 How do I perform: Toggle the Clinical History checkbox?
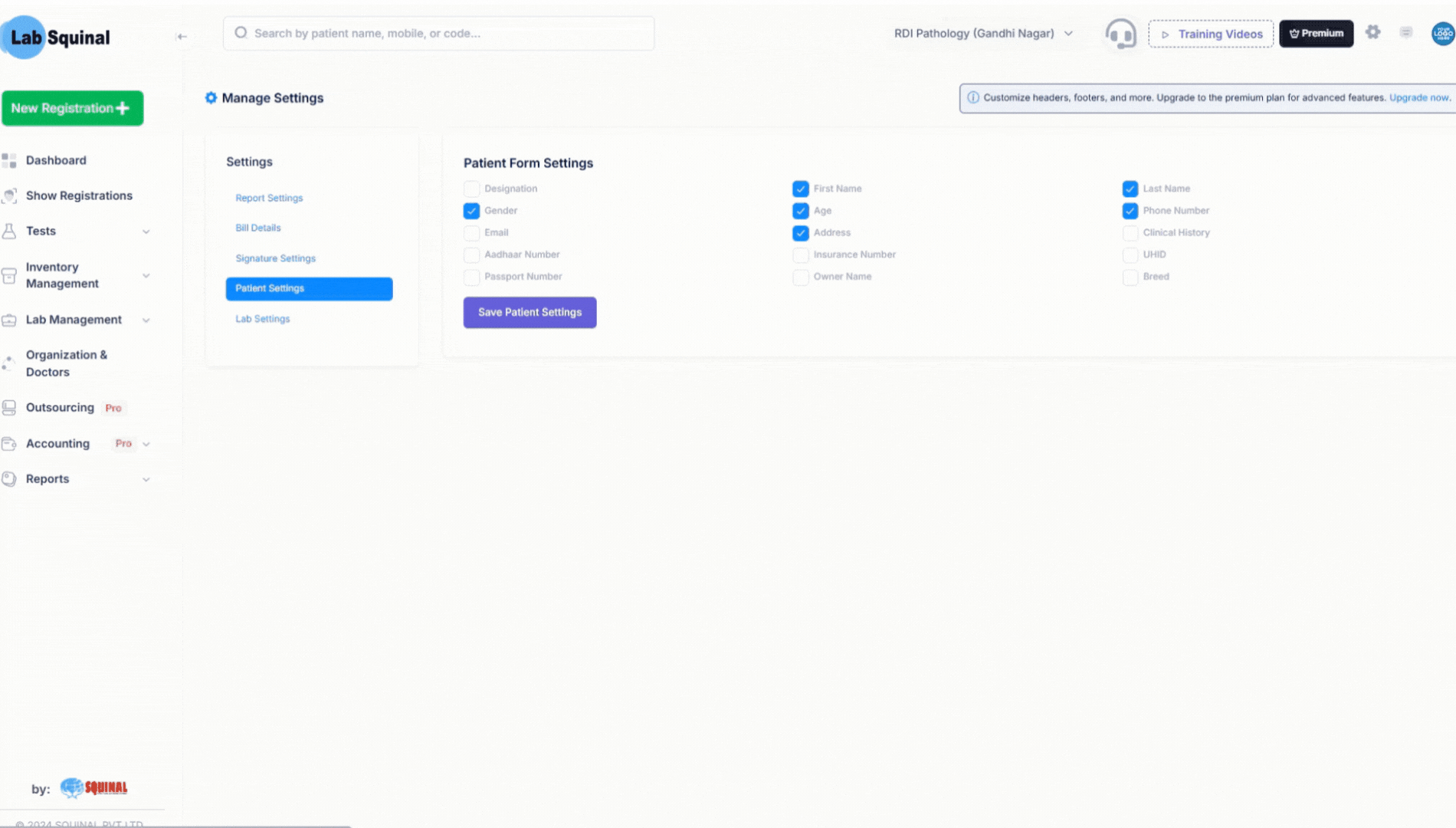[x=1130, y=233]
